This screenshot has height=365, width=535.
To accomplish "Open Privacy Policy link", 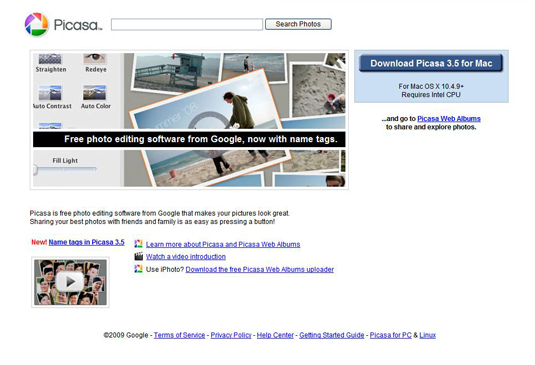I will 231,335.
